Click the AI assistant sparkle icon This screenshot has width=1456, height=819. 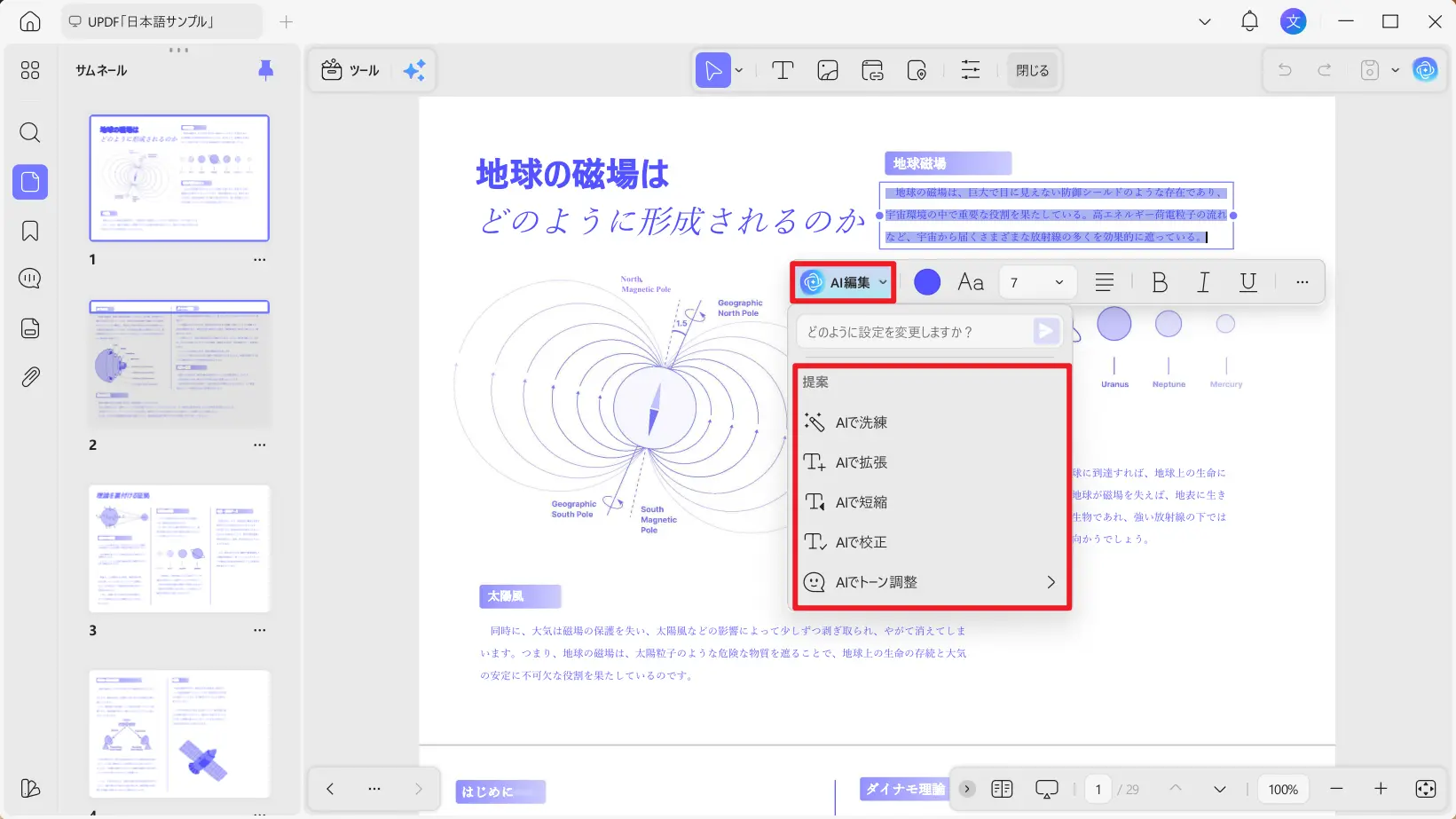pyautogui.click(x=413, y=70)
